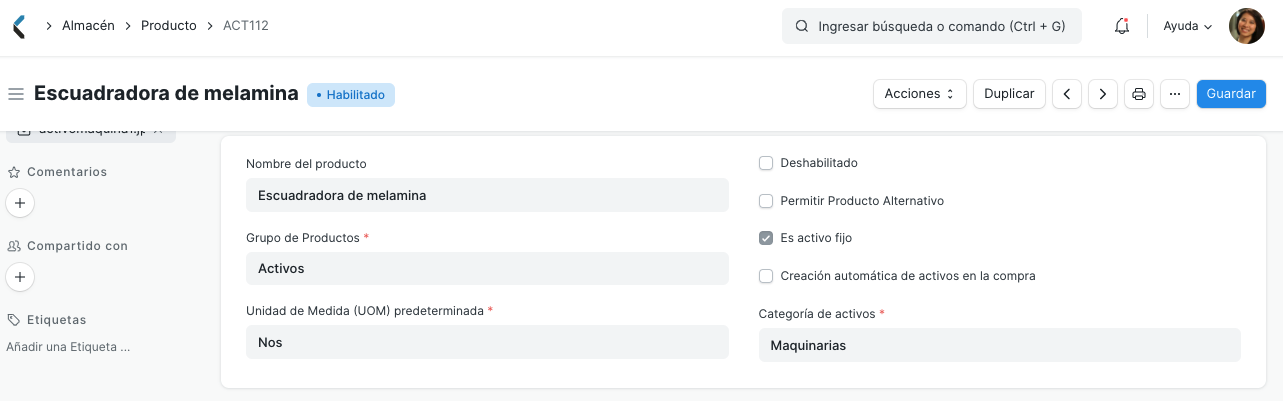Toggle Creación automática de activos en la compra
The width and height of the screenshot is (1283, 401).
[x=766, y=276]
